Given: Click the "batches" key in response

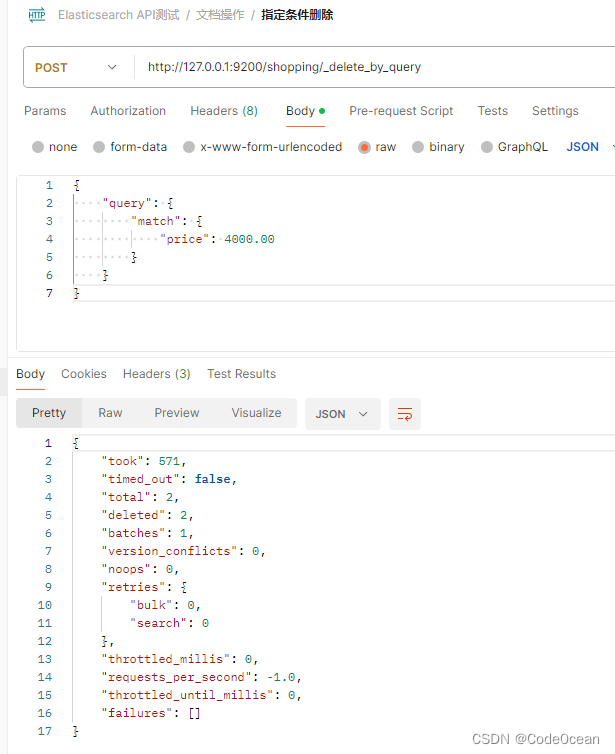Looking at the screenshot, I should click(133, 533).
